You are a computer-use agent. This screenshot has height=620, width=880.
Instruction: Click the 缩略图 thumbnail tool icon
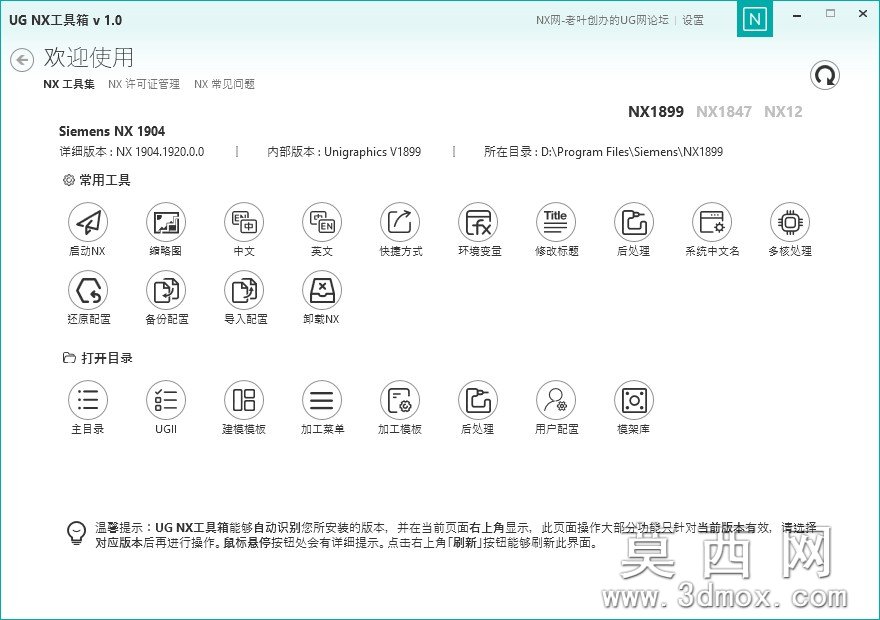pos(166,222)
